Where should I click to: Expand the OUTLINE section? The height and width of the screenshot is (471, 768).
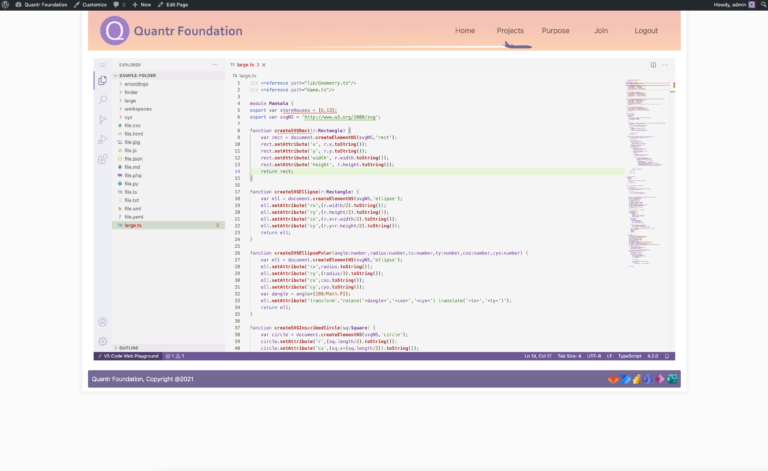pyautogui.click(x=126, y=348)
